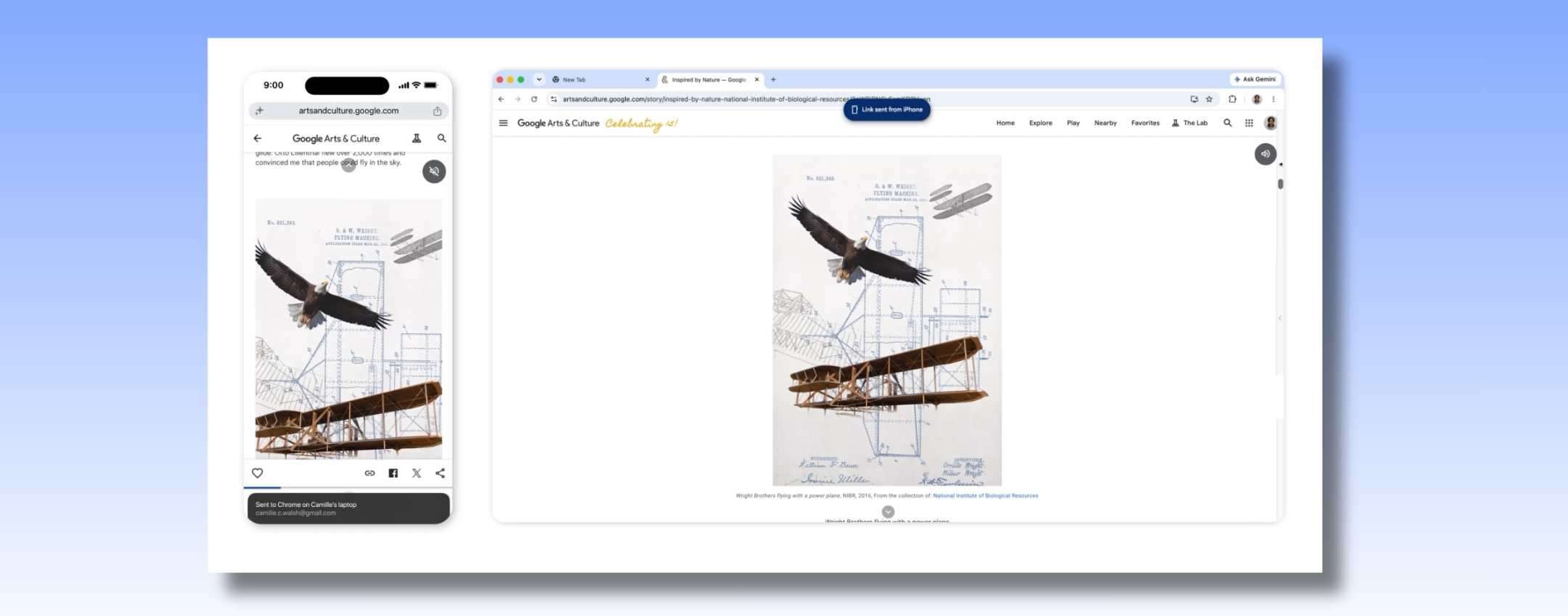Click the 'Link sent from iPhone' notification chip

[886, 110]
